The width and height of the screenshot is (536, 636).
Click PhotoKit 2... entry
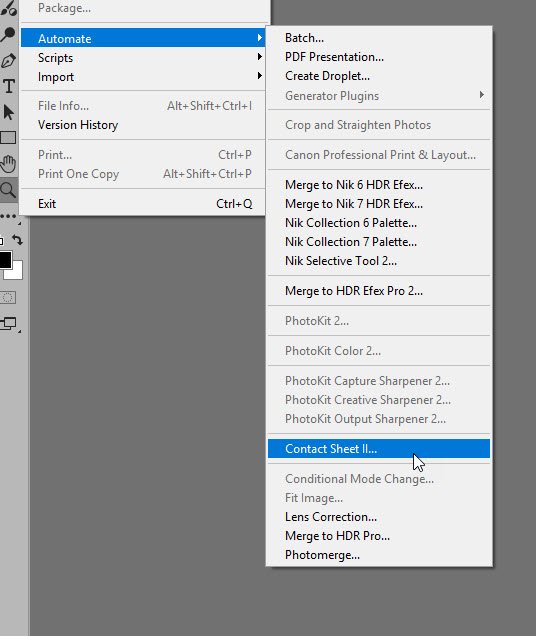pyautogui.click(x=379, y=321)
